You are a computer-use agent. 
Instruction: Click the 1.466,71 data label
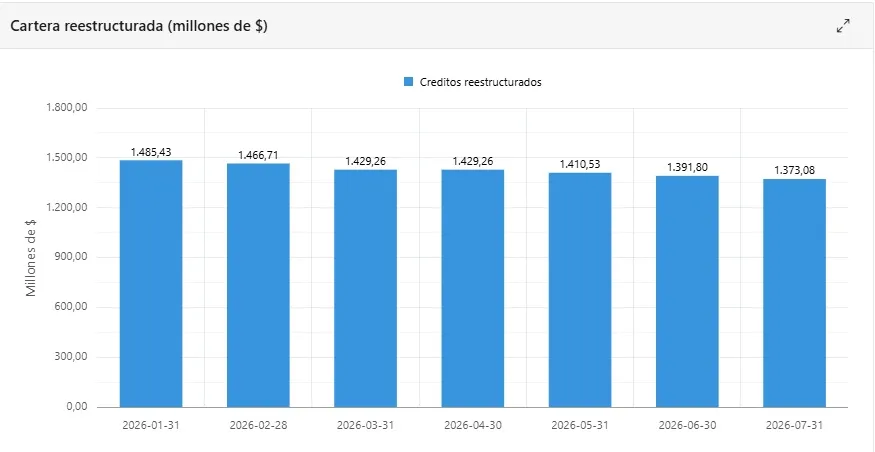point(258,155)
